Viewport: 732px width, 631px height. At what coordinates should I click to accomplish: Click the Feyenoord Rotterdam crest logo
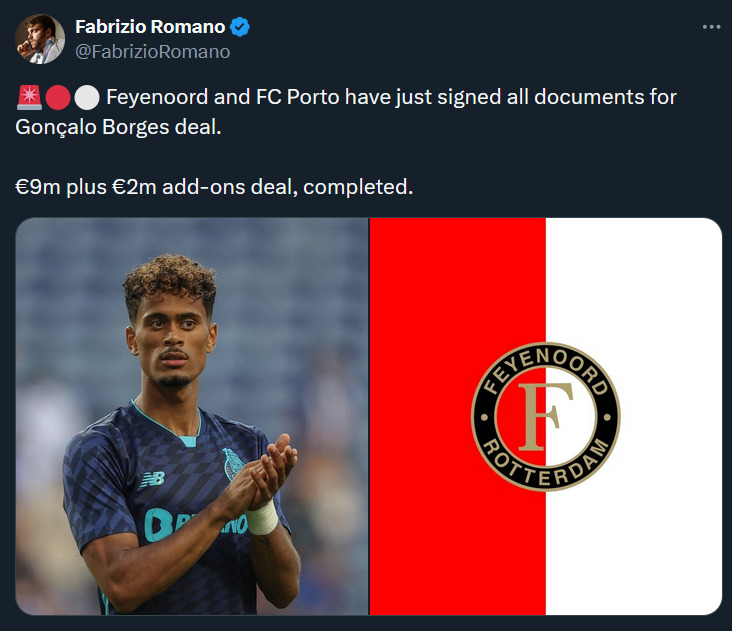point(545,417)
